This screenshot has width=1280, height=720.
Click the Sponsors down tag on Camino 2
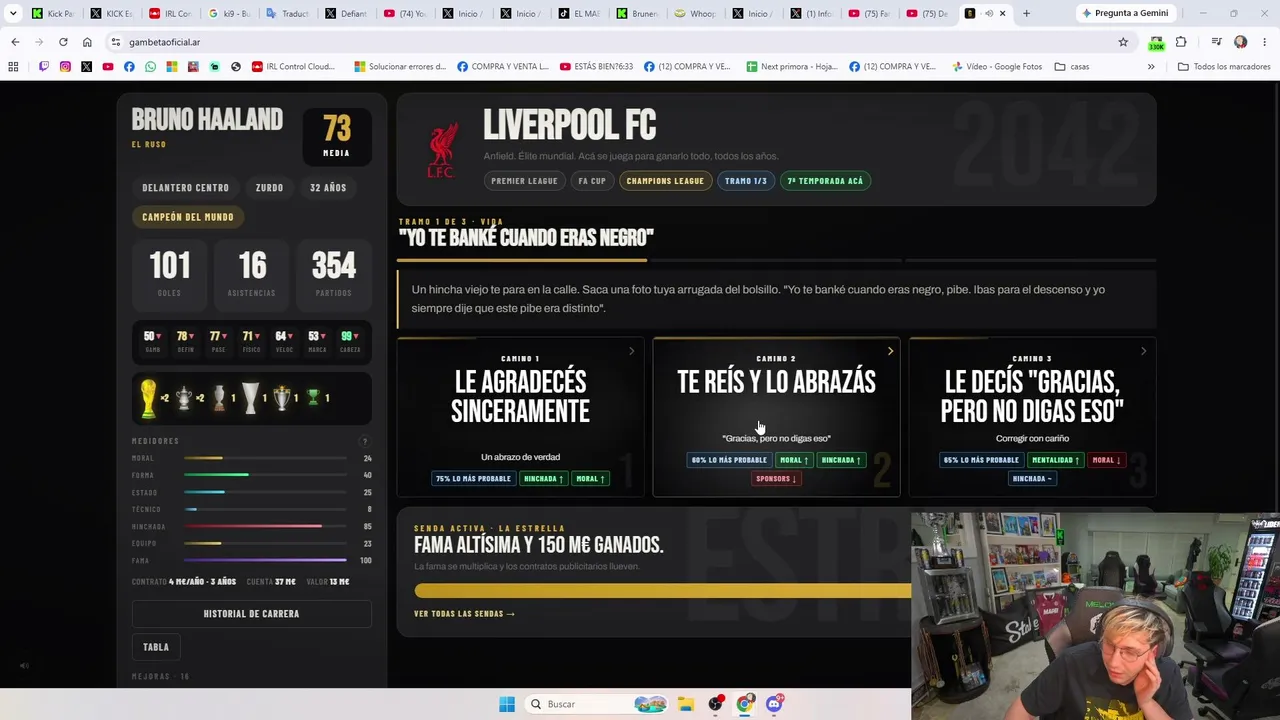click(776, 479)
